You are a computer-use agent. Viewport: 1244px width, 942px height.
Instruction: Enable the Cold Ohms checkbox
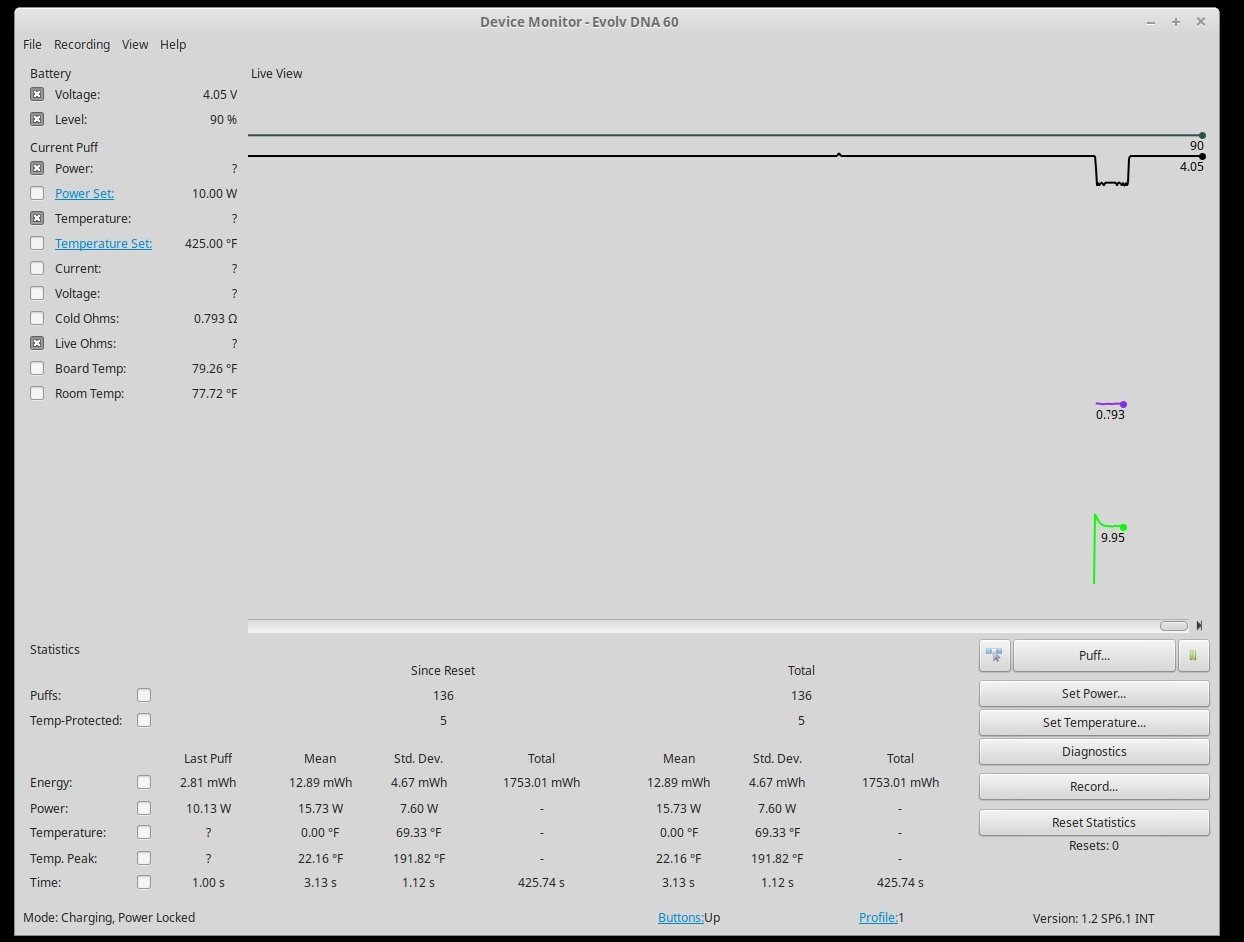(37, 318)
